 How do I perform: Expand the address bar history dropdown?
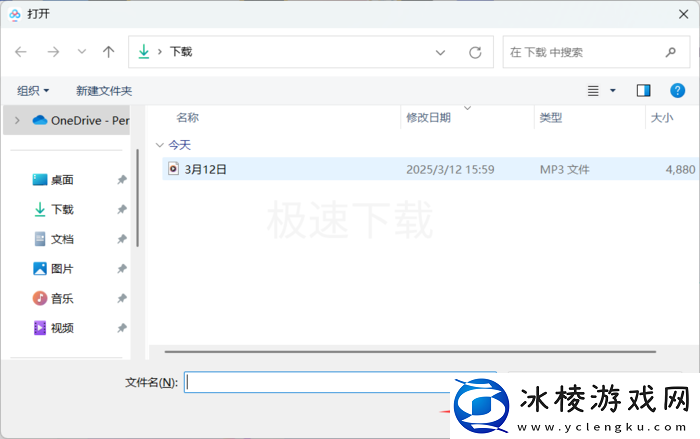440,52
